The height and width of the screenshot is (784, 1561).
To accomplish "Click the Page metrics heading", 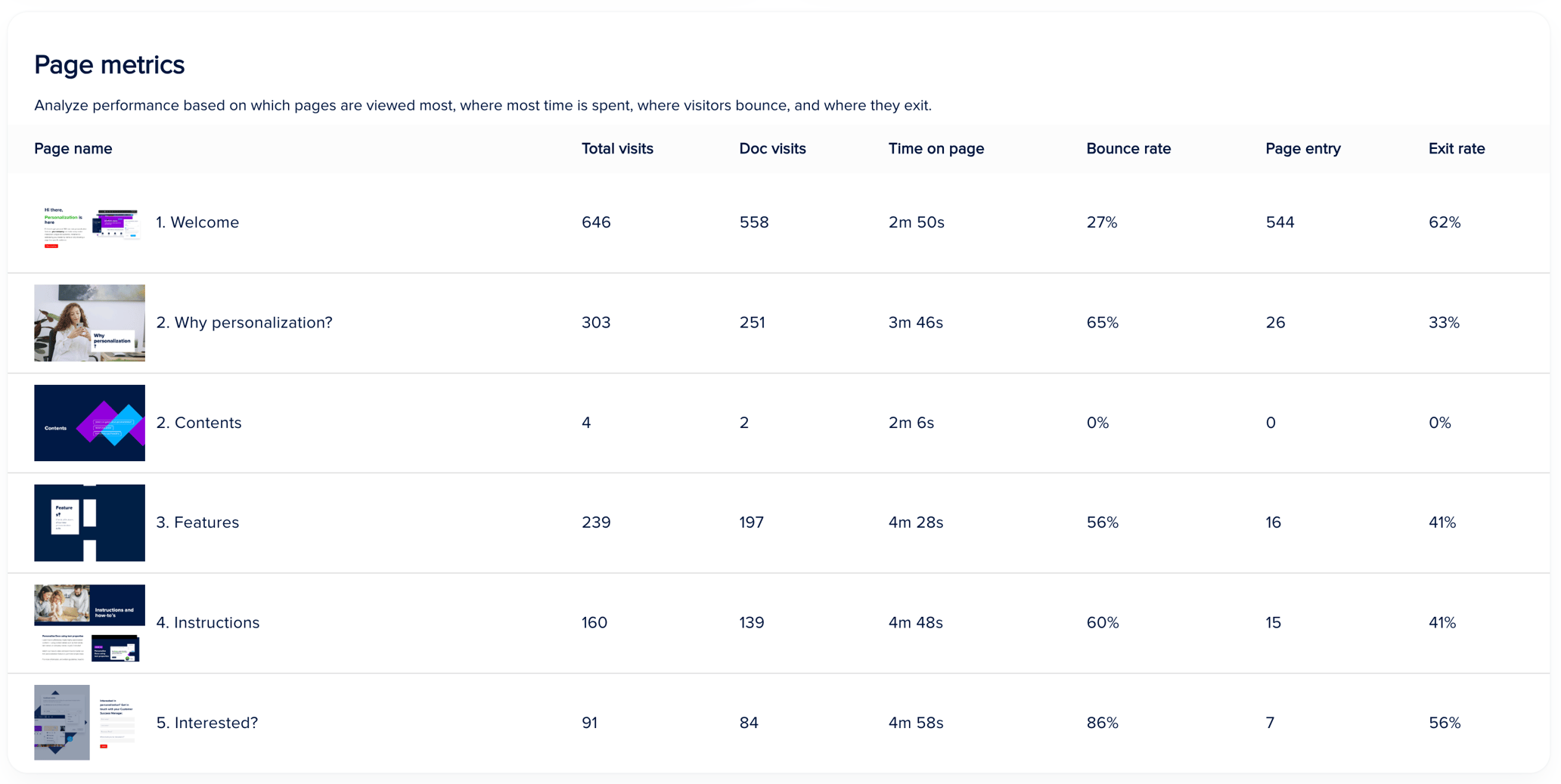I will click(109, 65).
